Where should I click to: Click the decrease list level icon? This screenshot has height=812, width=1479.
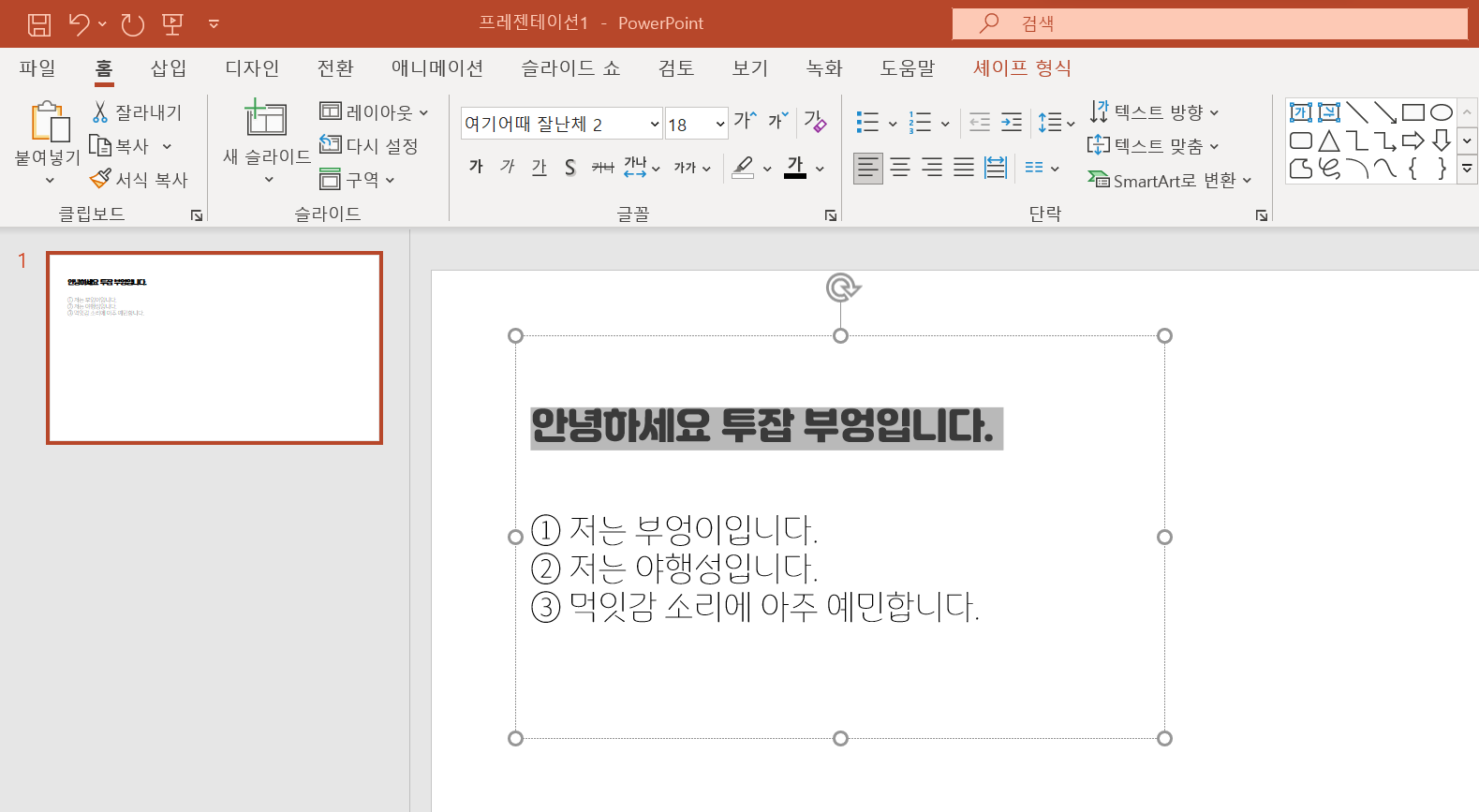point(980,122)
